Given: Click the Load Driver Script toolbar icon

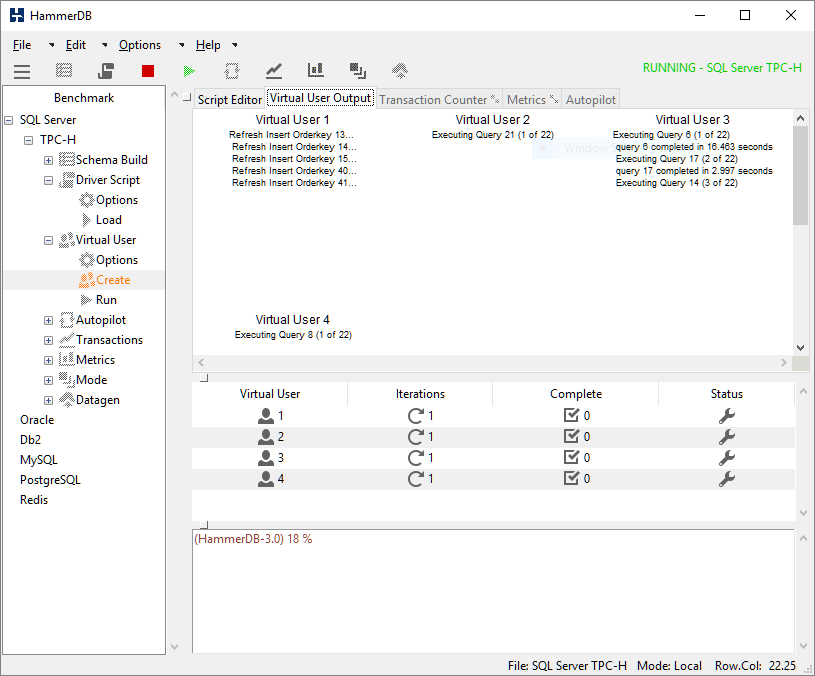Looking at the screenshot, I should pyautogui.click(x=106, y=71).
